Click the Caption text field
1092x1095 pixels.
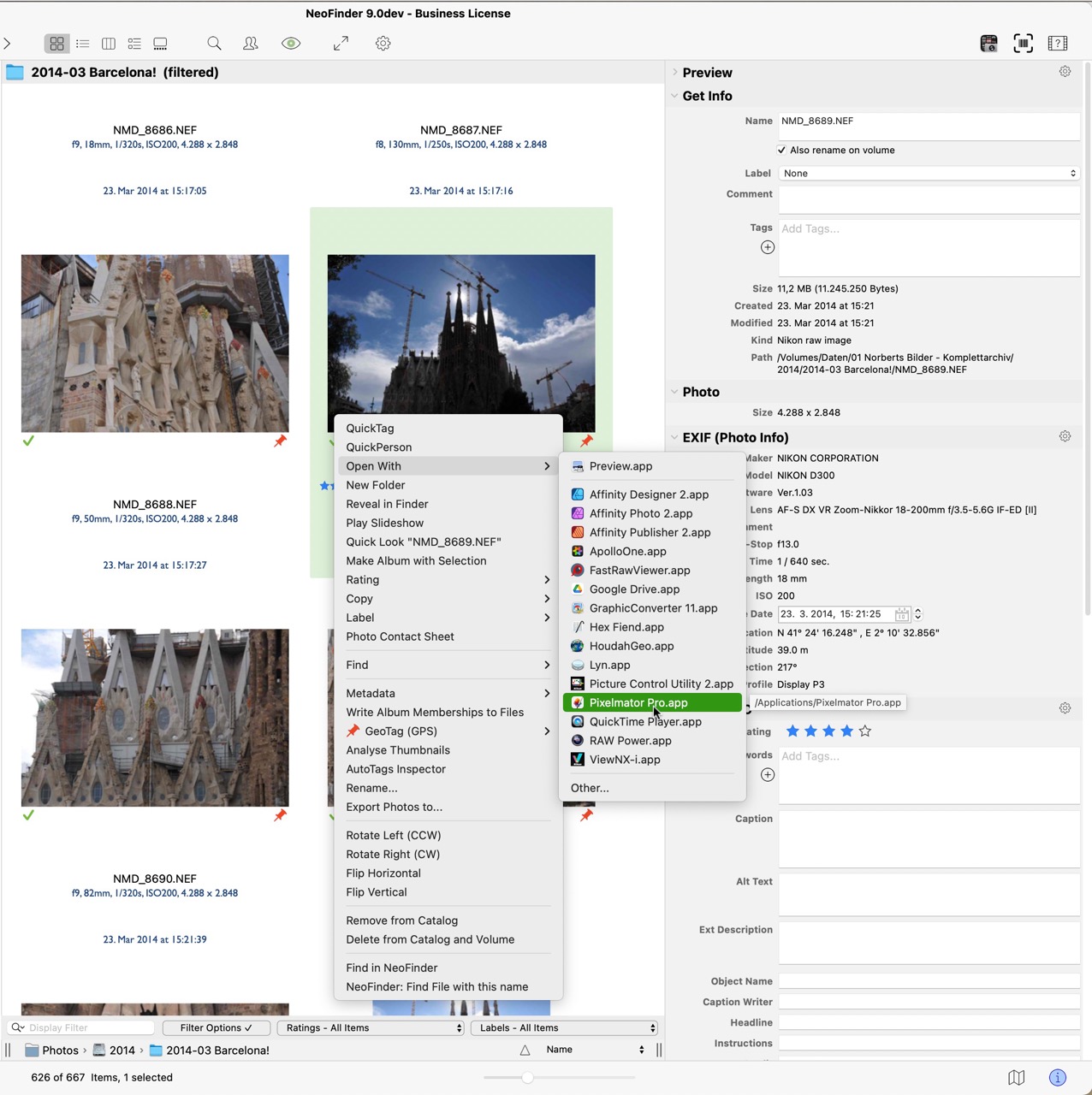point(929,840)
